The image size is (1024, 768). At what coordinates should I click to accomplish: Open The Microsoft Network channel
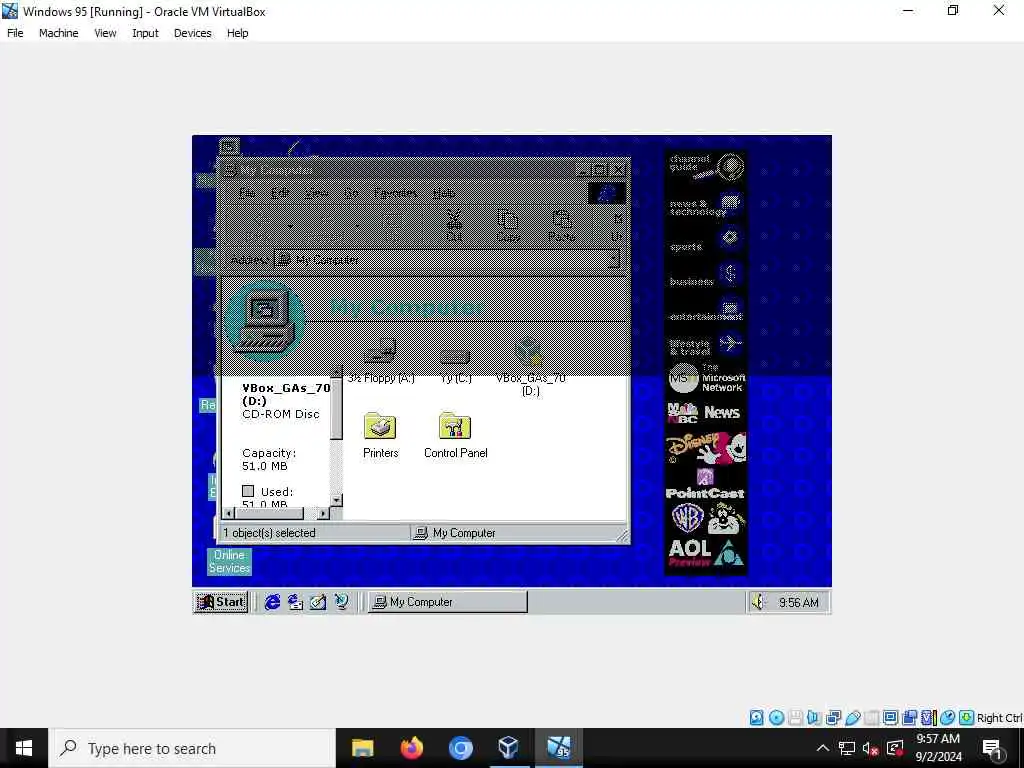[x=706, y=378]
